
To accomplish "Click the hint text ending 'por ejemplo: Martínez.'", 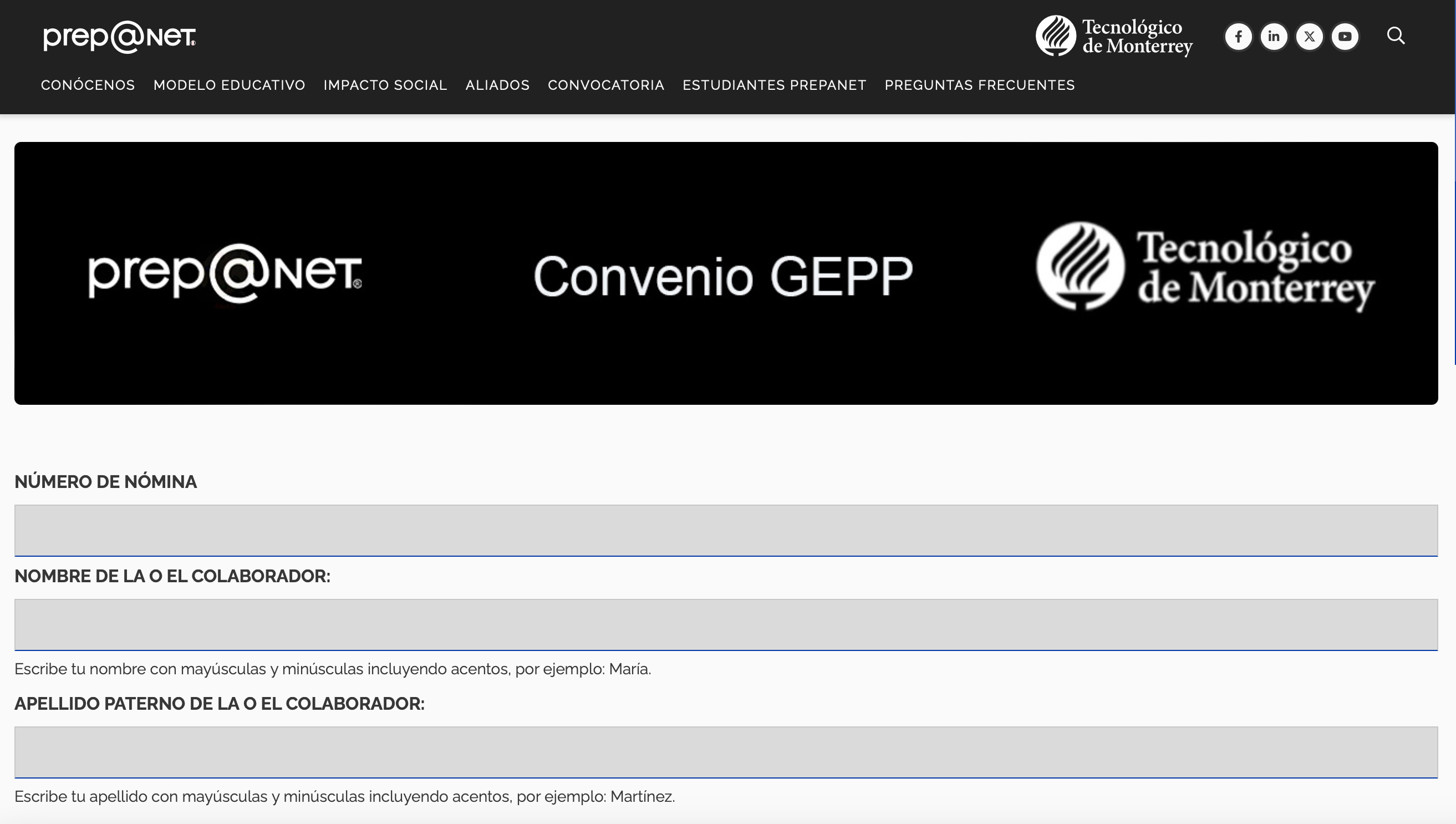I will click(x=345, y=796).
